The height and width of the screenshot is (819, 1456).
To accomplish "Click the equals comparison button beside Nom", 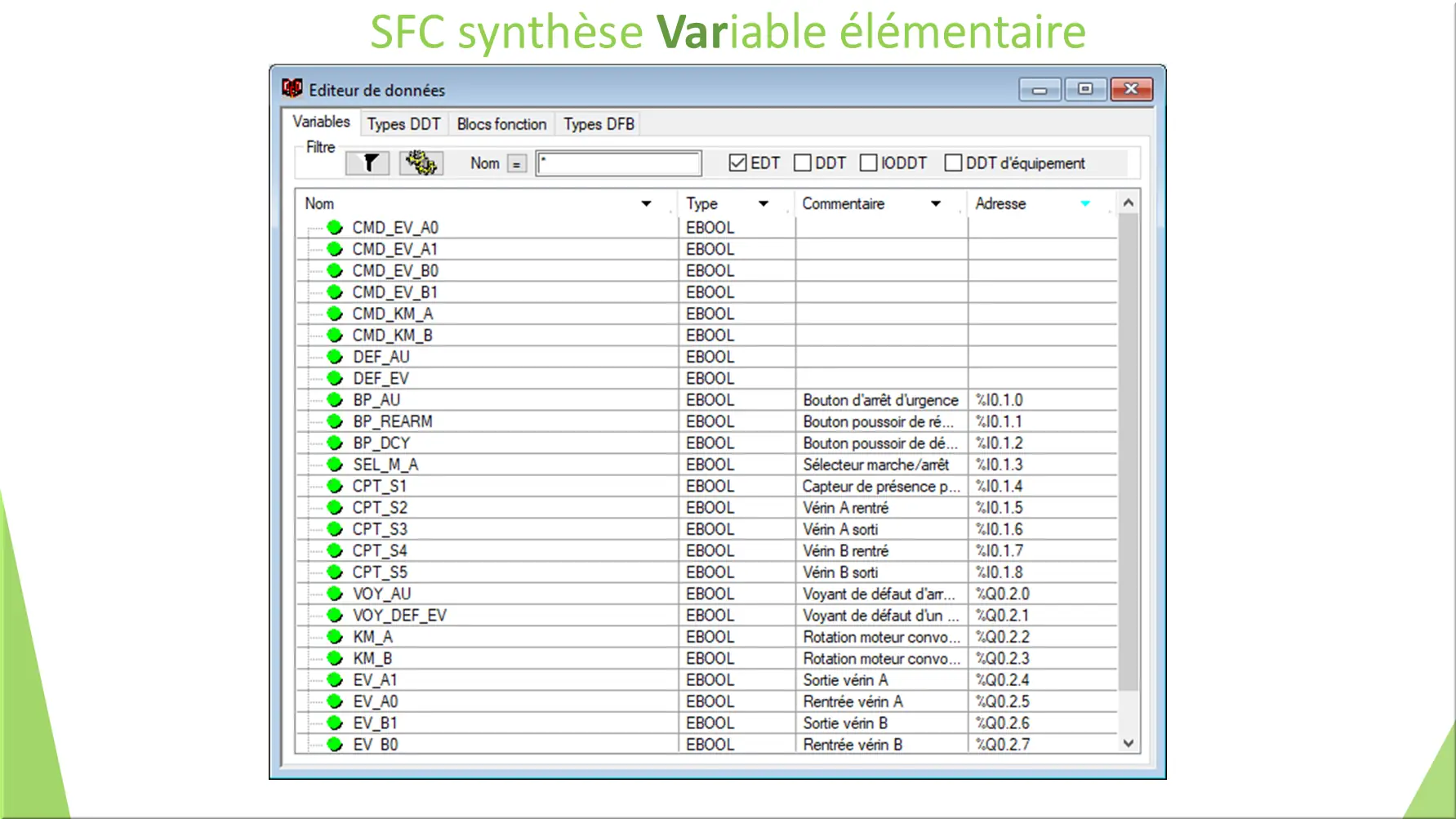I will pos(518,162).
